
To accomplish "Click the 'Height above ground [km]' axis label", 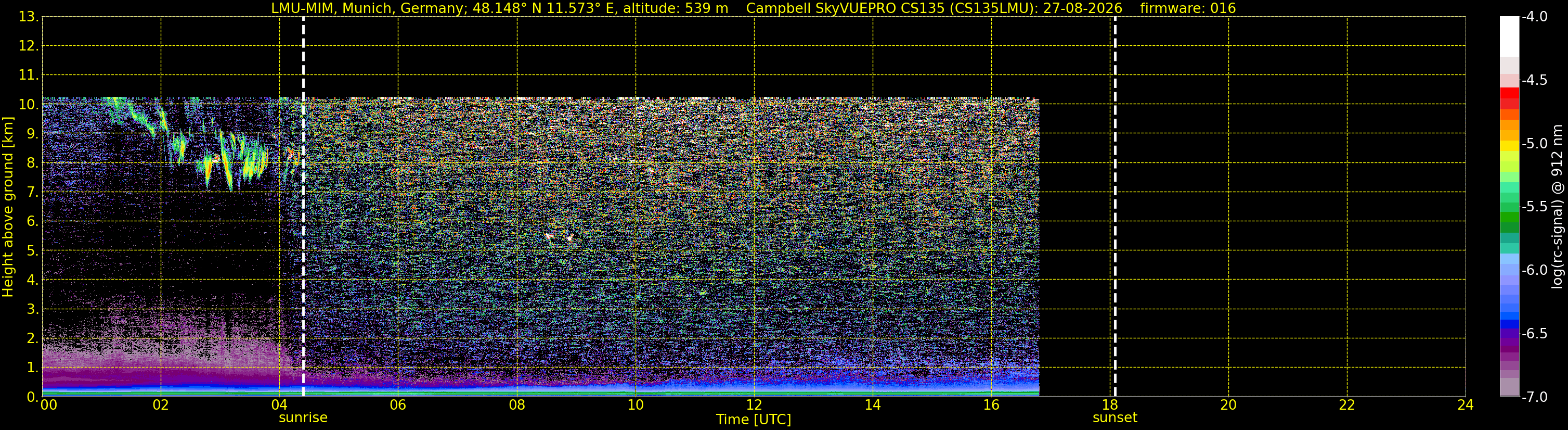I will (8, 207).
